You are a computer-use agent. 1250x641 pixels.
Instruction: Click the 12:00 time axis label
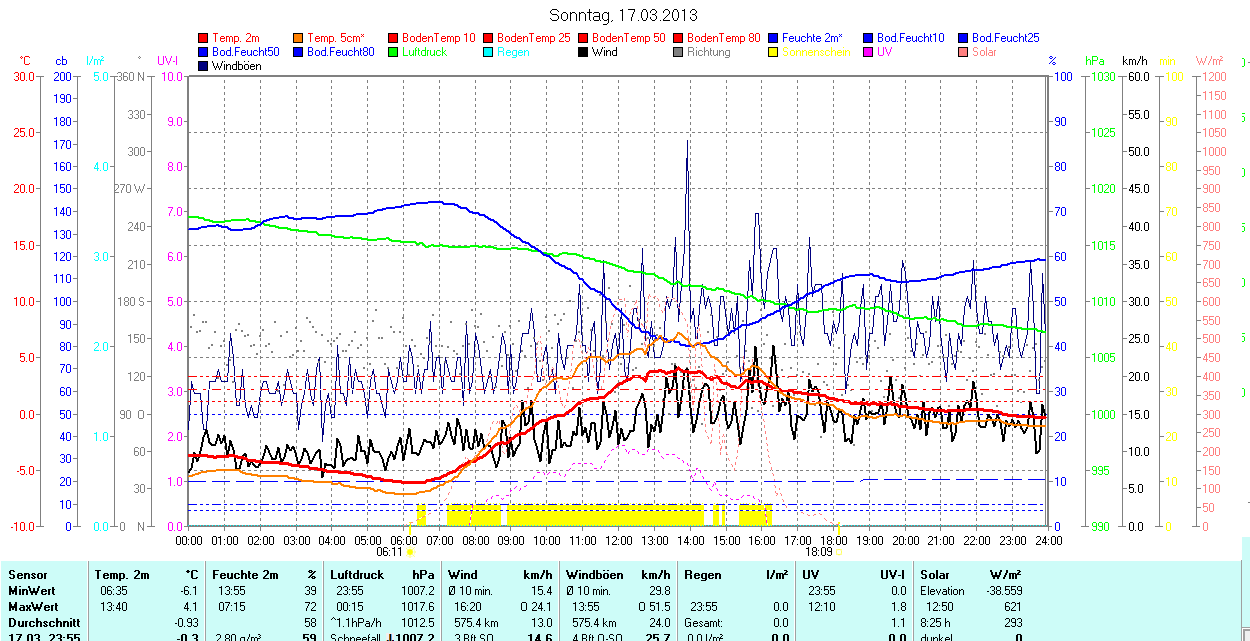[619, 540]
